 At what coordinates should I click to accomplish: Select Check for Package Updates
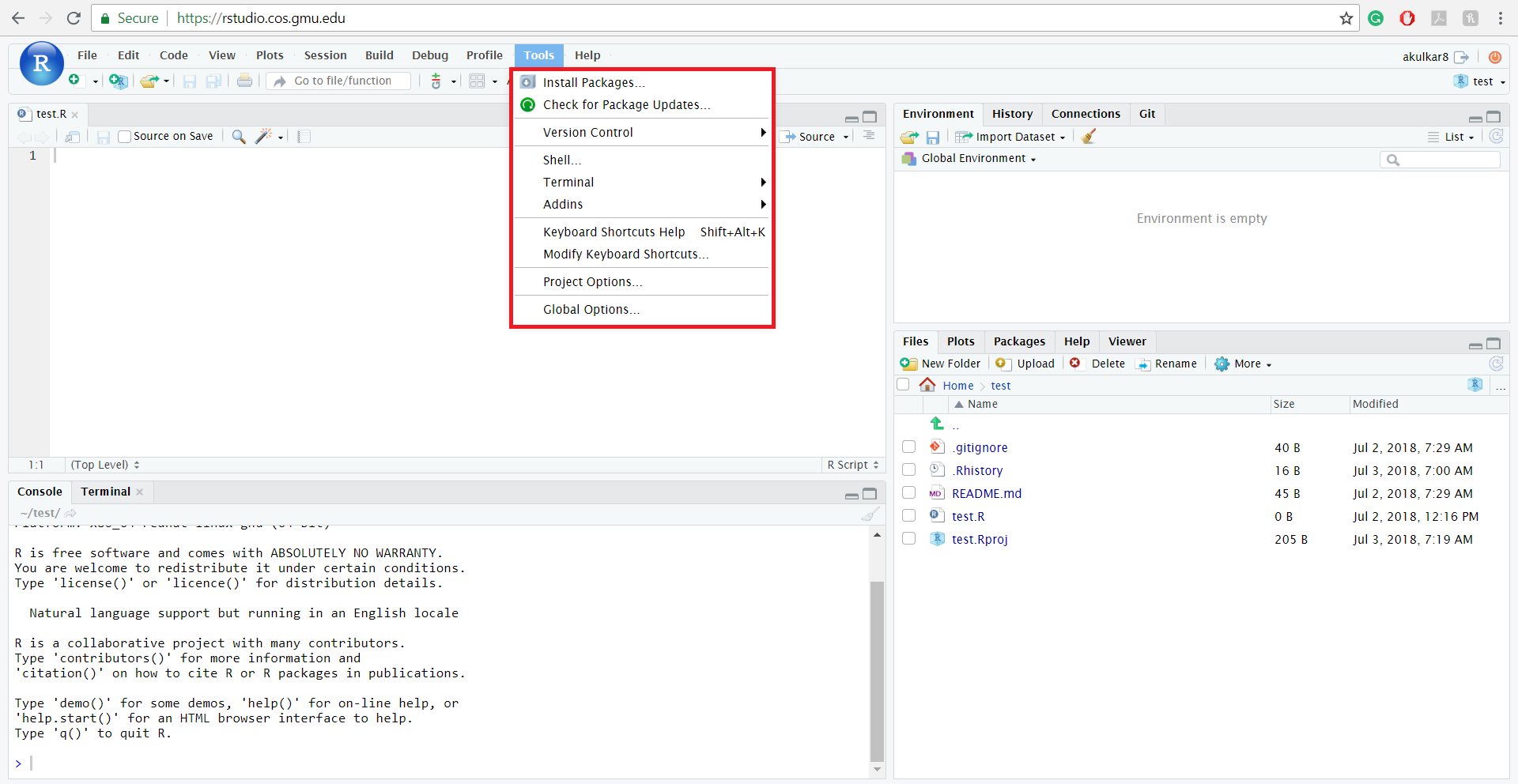[x=642, y=105]
